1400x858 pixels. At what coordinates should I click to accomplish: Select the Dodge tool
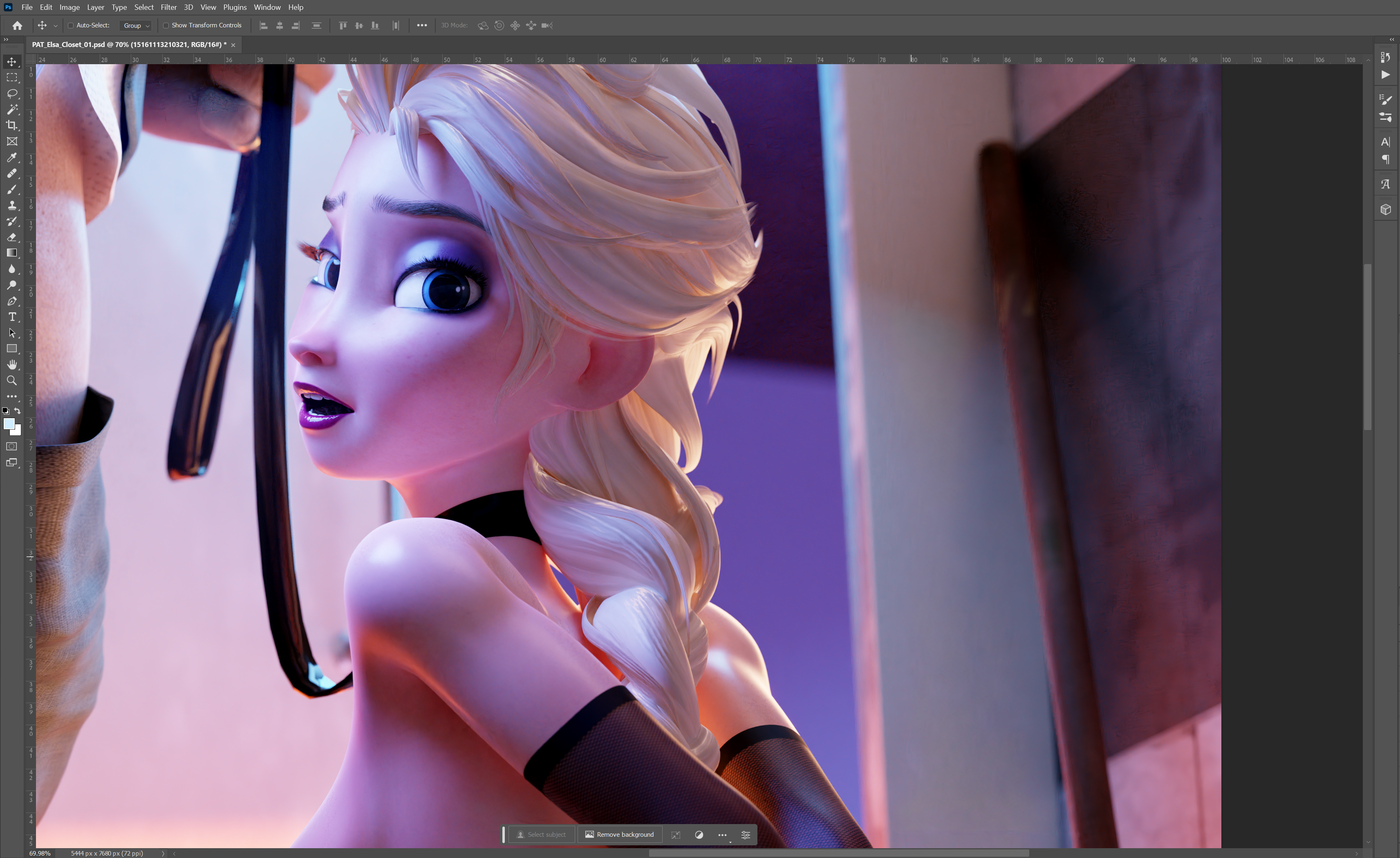[x=12, y=285]
